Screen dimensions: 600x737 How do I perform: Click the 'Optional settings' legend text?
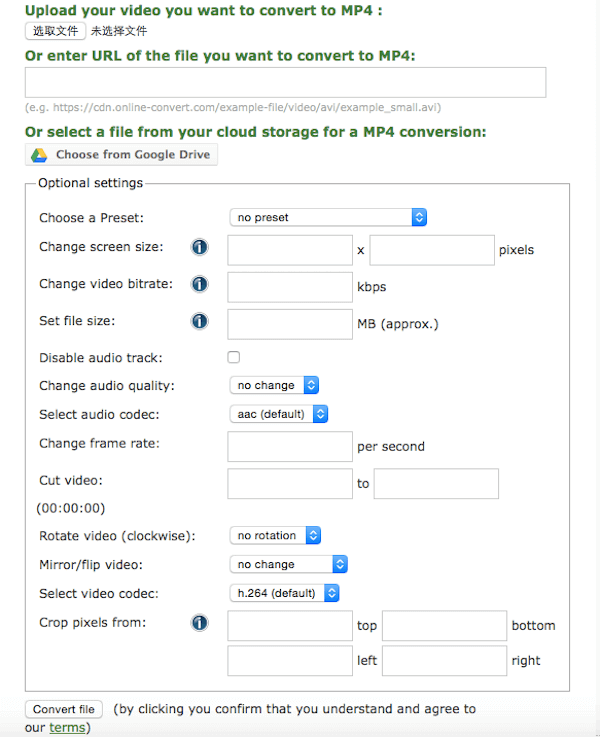click(x=91, y=183)
